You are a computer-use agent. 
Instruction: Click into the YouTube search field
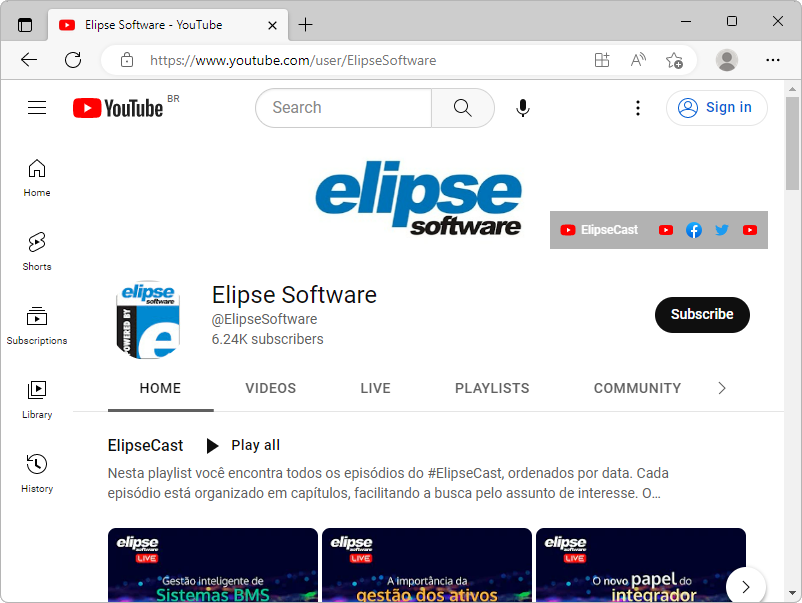[343, 108]
